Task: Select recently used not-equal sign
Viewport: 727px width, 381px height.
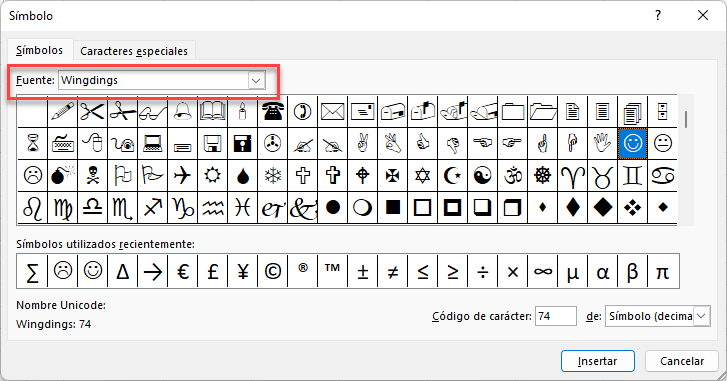Action: [x=393, y=271]
